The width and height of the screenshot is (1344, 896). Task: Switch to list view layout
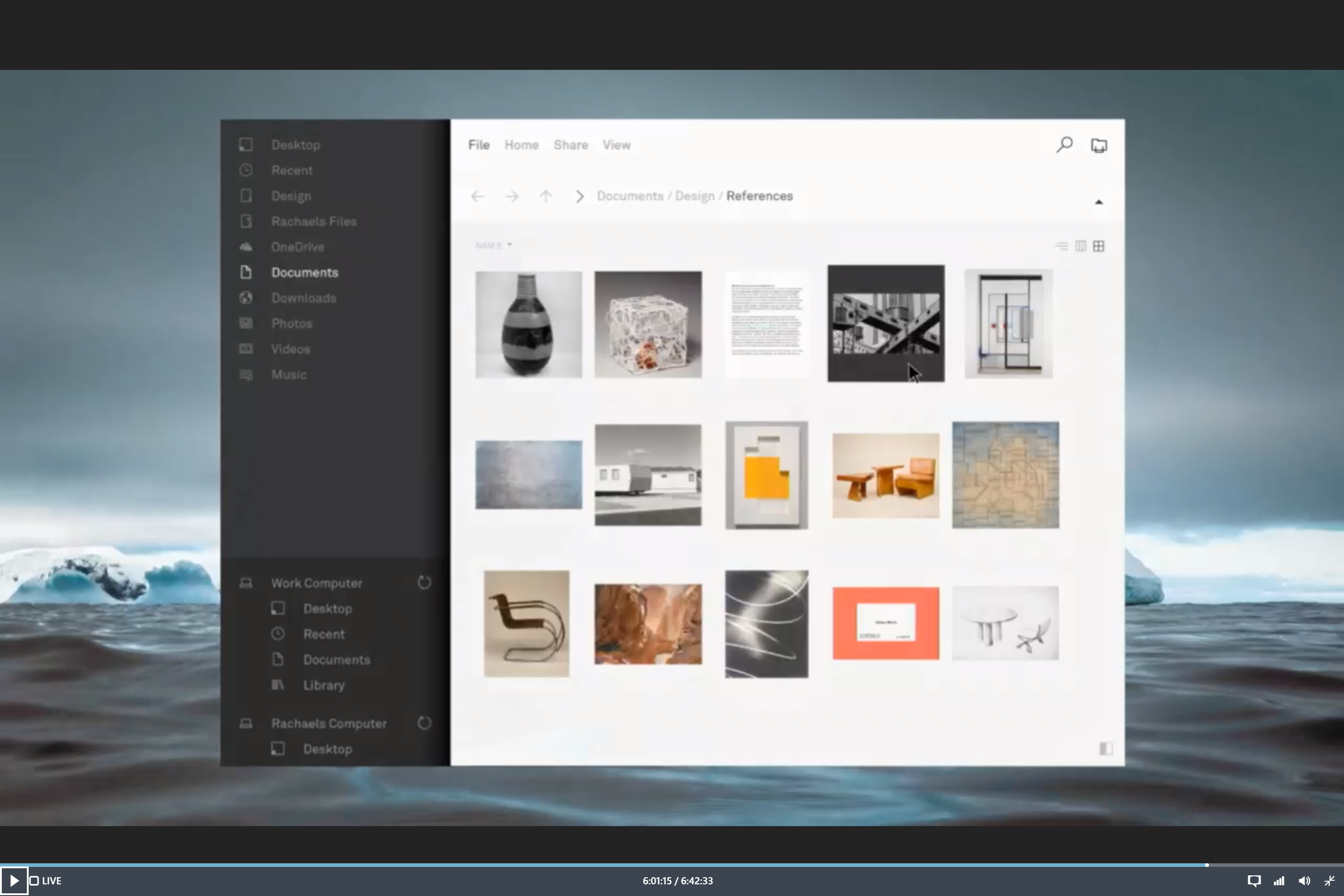pos(1062,246)
